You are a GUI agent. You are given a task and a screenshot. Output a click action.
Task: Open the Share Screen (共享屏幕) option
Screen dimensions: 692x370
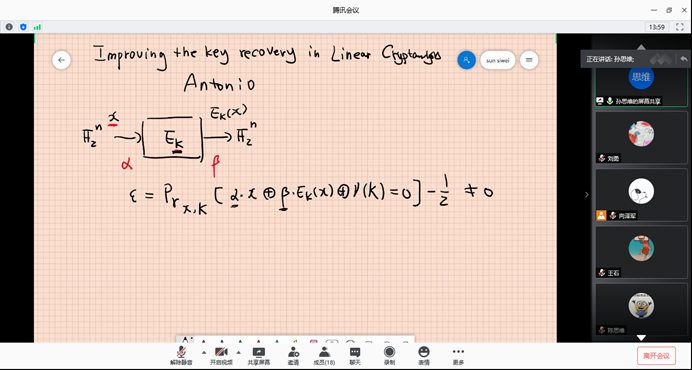(259, 356)
